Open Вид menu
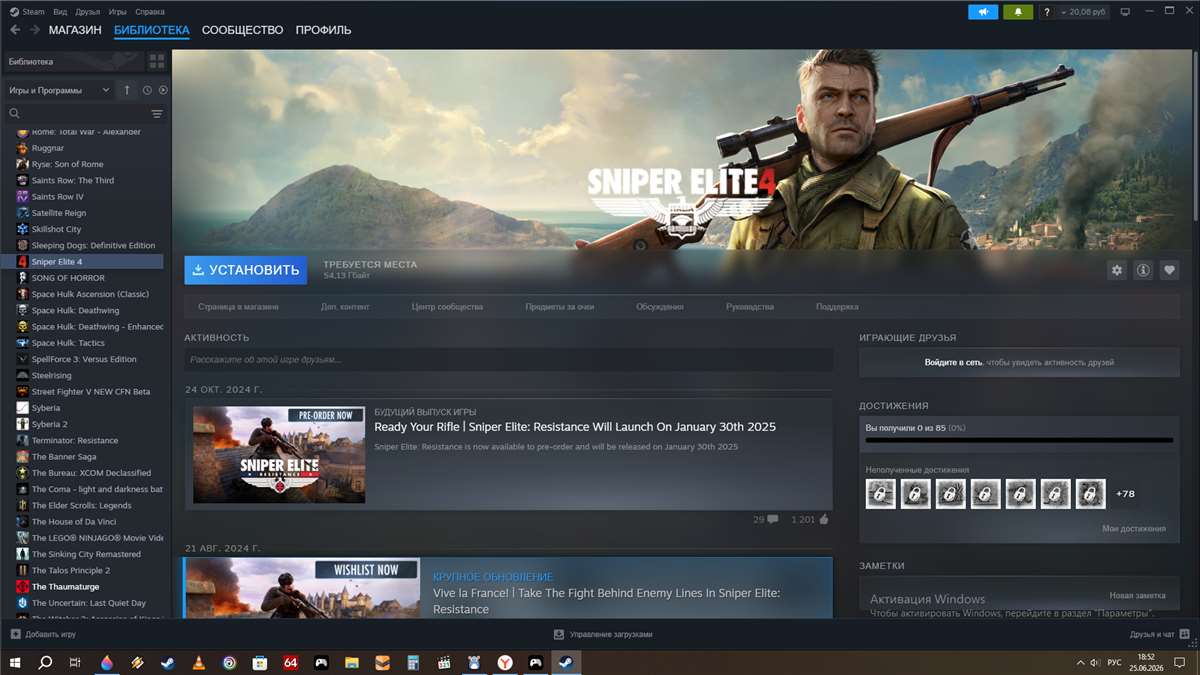 (60, 12)
